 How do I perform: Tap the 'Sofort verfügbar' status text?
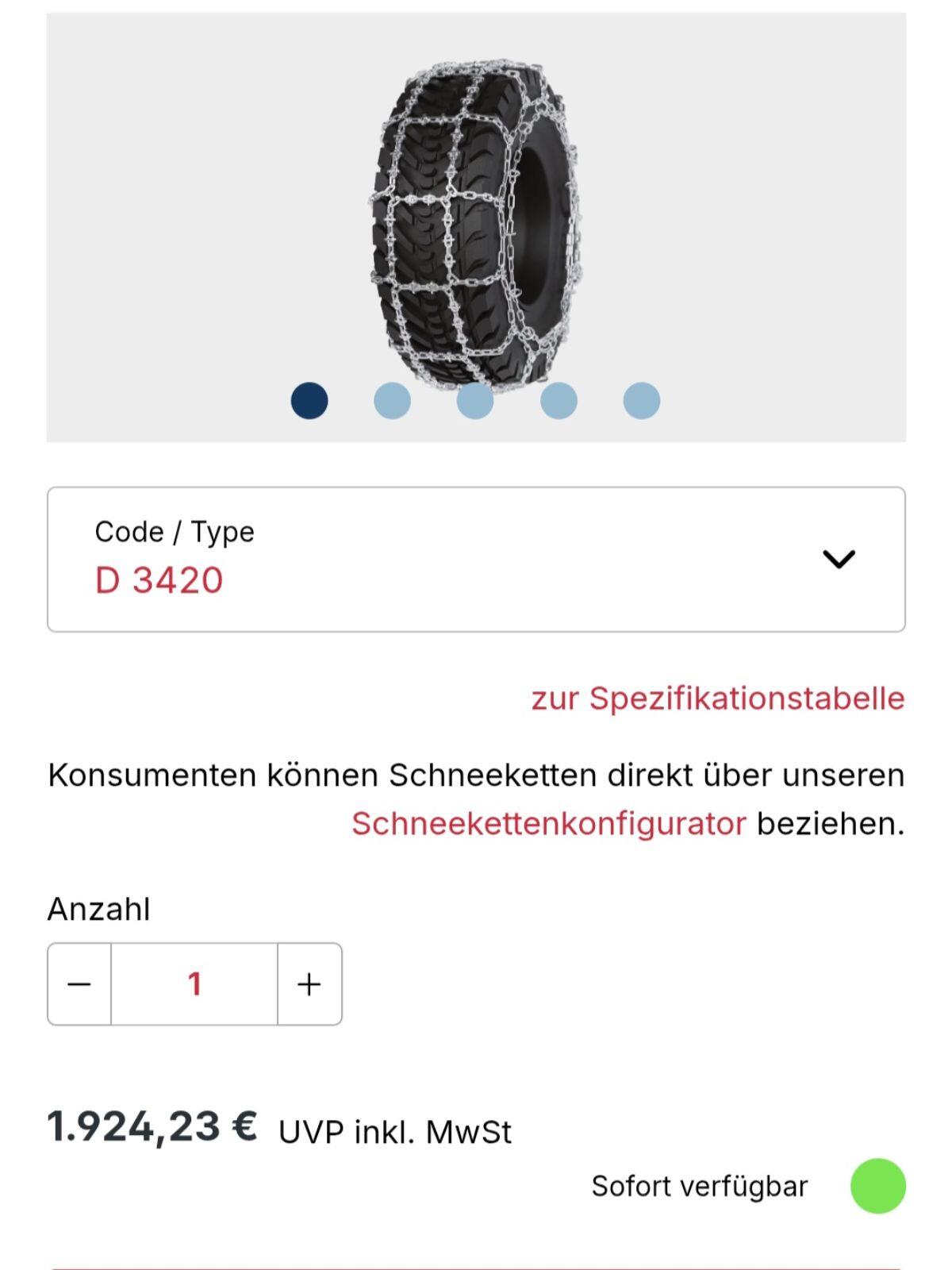(699, 1187)
